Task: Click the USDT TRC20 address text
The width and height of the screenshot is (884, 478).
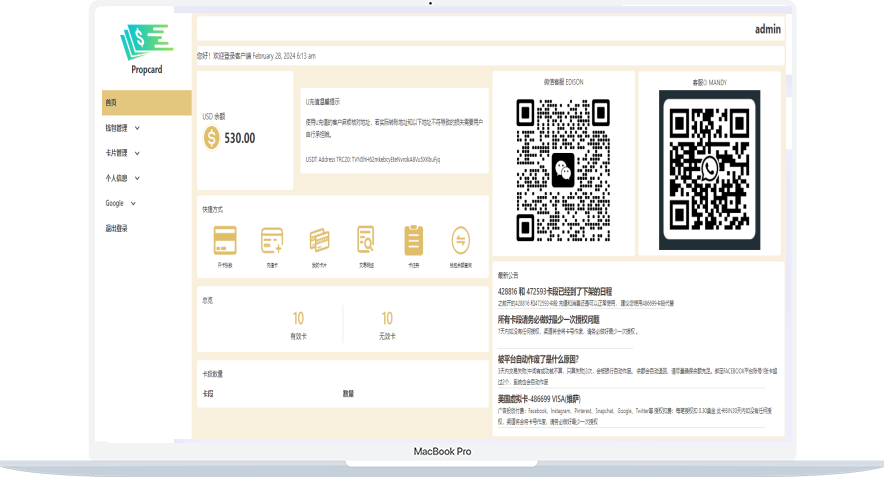Action: (x=373, y=159)
